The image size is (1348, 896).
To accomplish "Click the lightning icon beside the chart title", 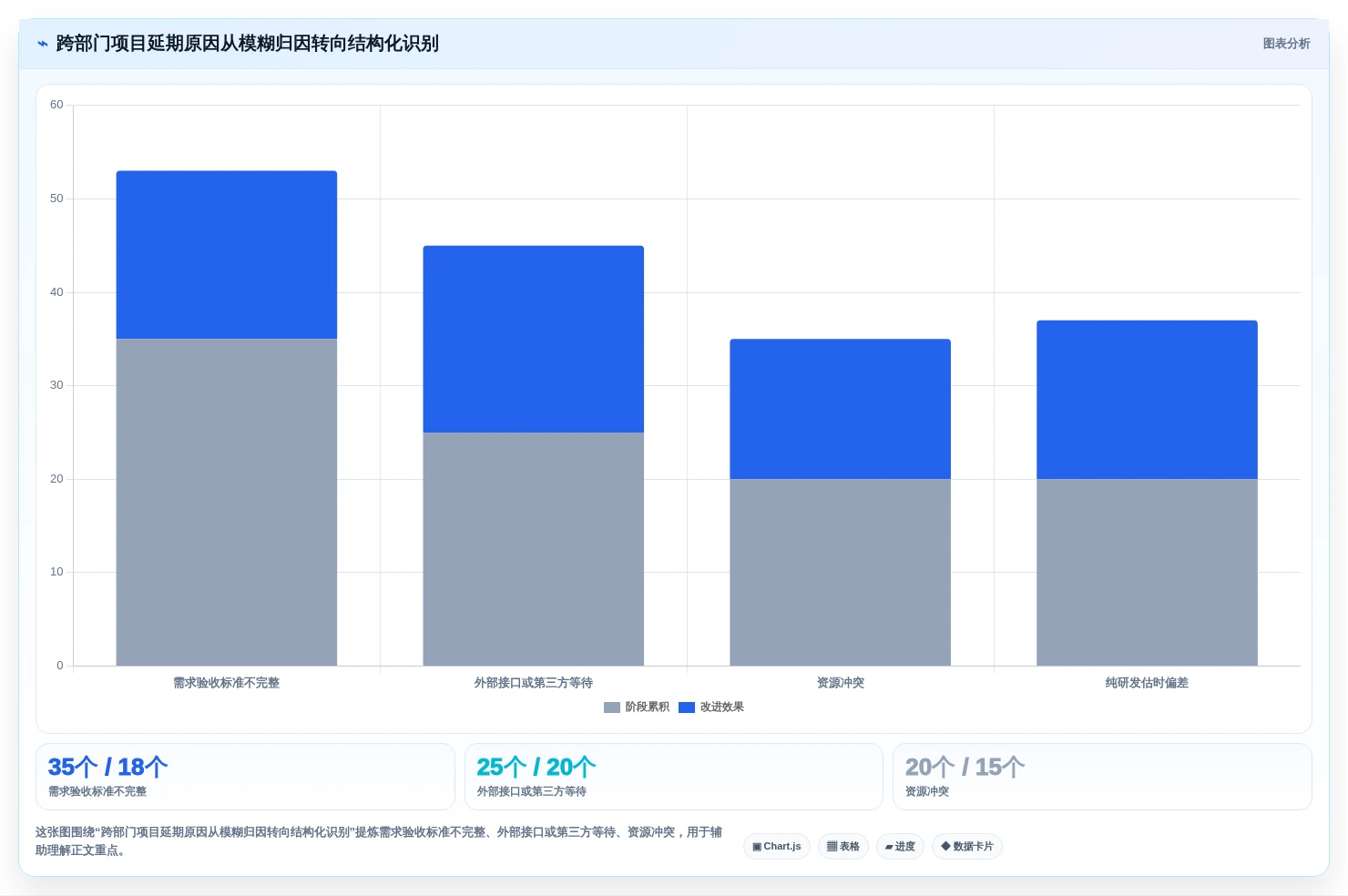I will pos(43,44).
